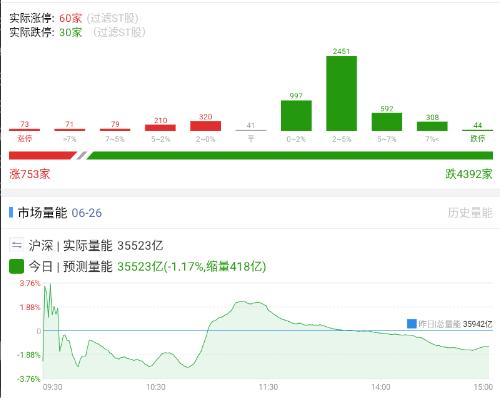500x398 pixels.
Task: Click 涨753家 text
Action: tap(30, 174)
